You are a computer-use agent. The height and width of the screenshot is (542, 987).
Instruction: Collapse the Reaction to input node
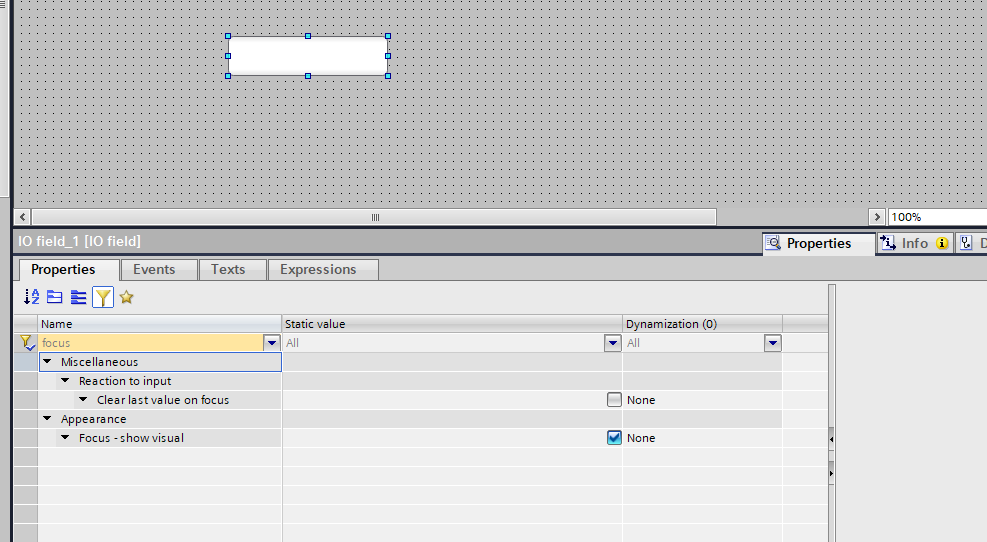coord(65,381)
